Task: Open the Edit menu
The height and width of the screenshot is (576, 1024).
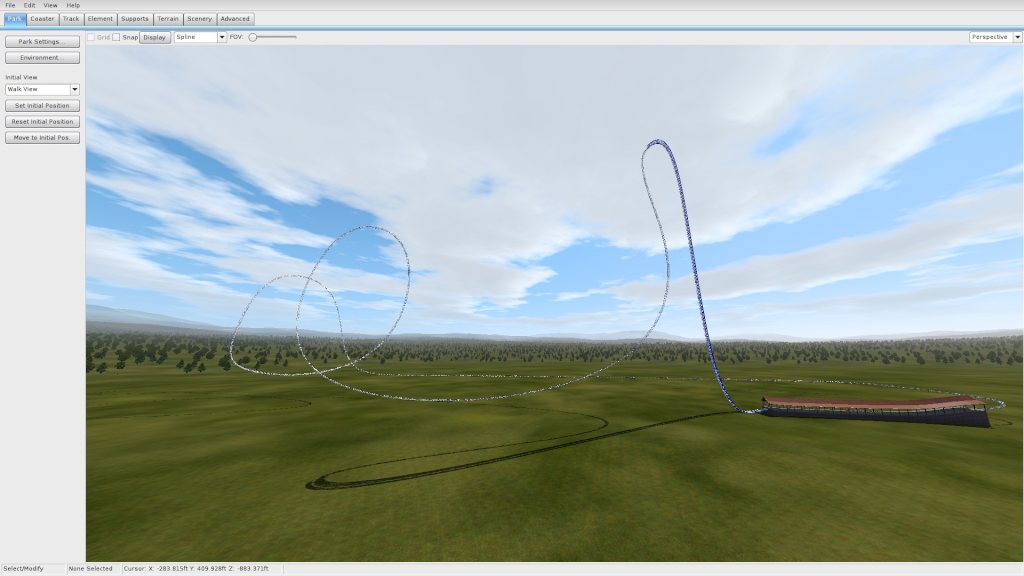Action: (29, 5)
